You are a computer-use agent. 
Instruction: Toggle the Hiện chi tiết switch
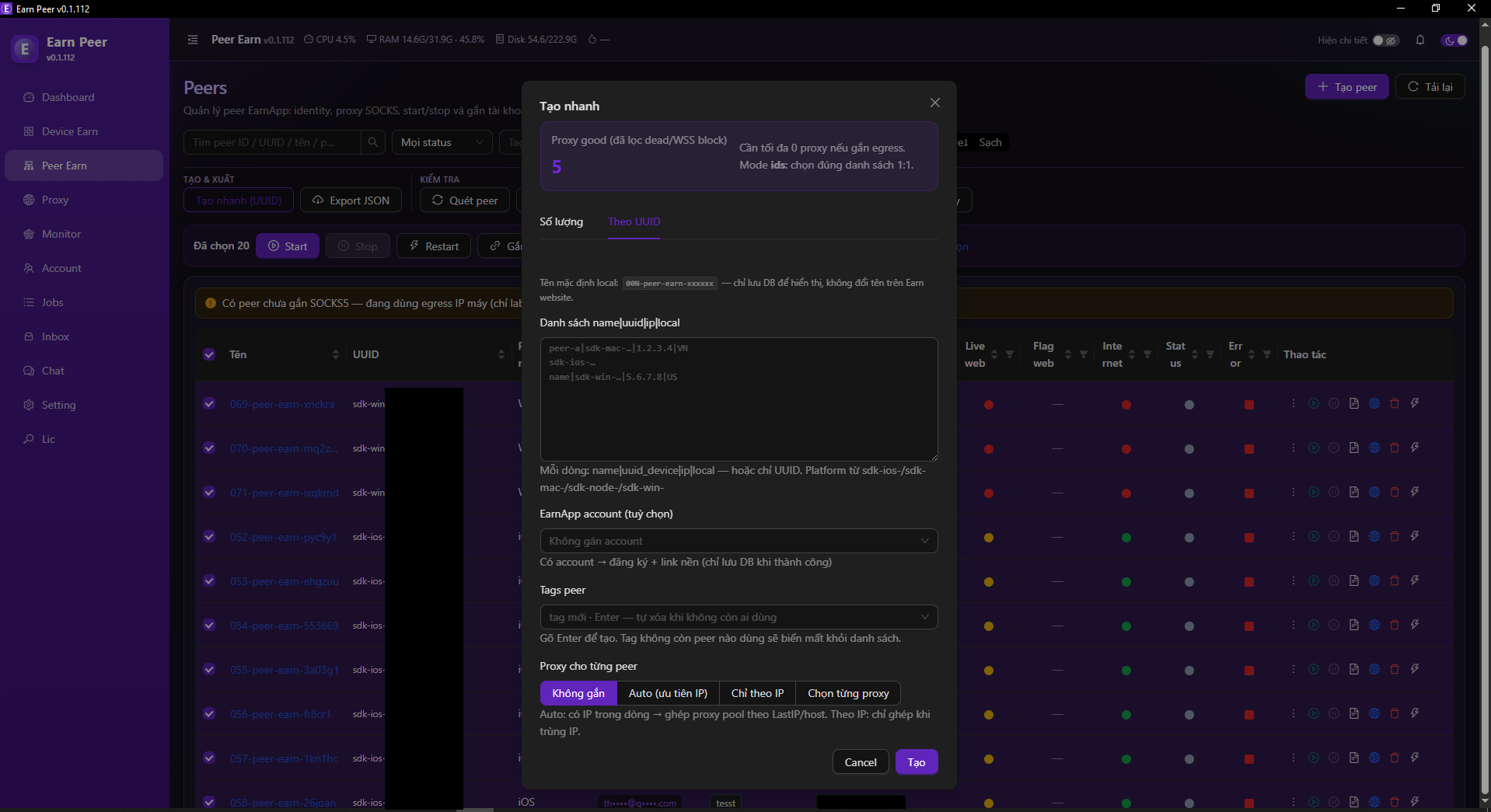click(1385, 40)
